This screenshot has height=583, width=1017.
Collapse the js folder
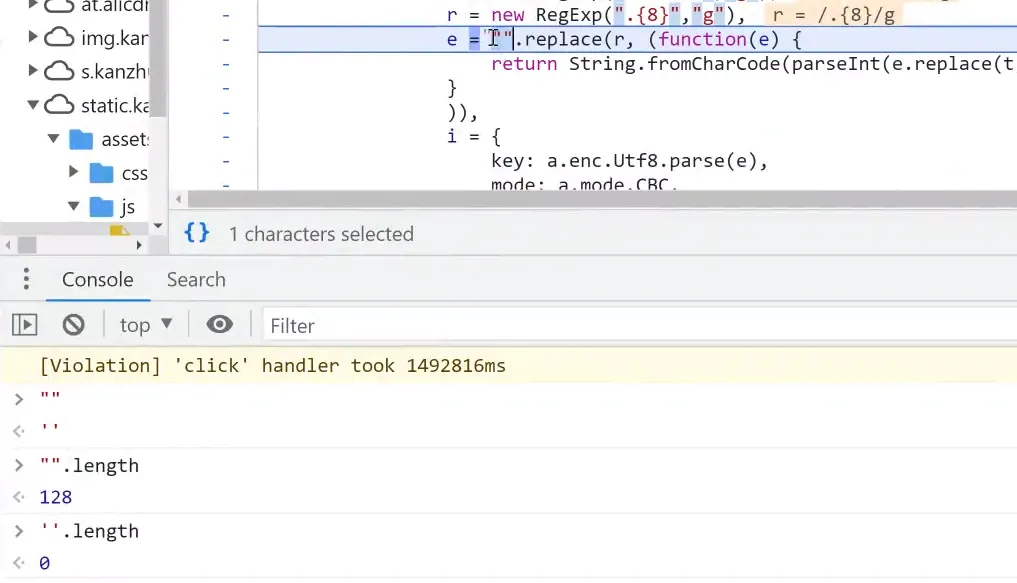click(73, 206)
